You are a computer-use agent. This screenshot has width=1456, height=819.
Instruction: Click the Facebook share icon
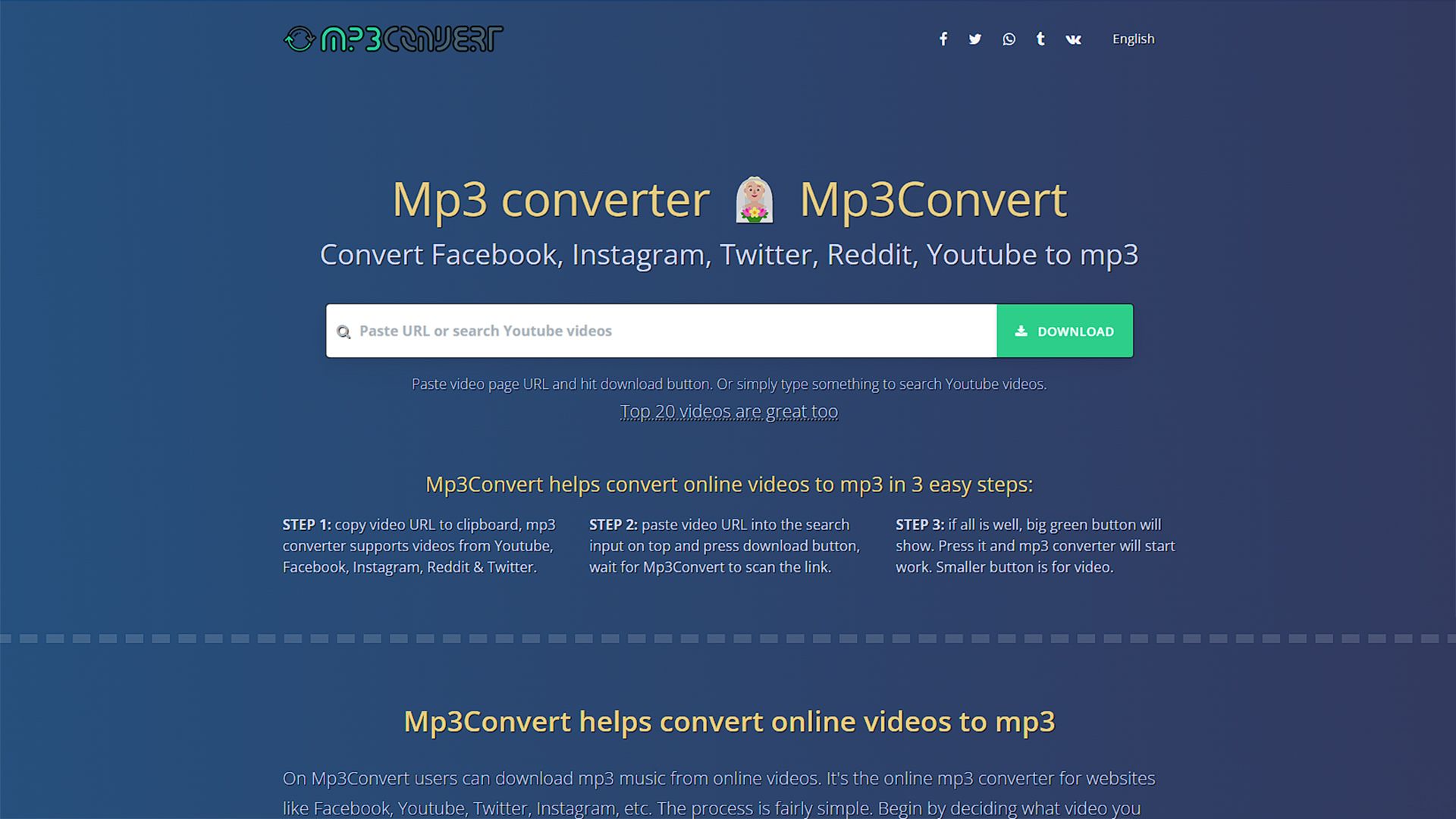tap(943, 39)
